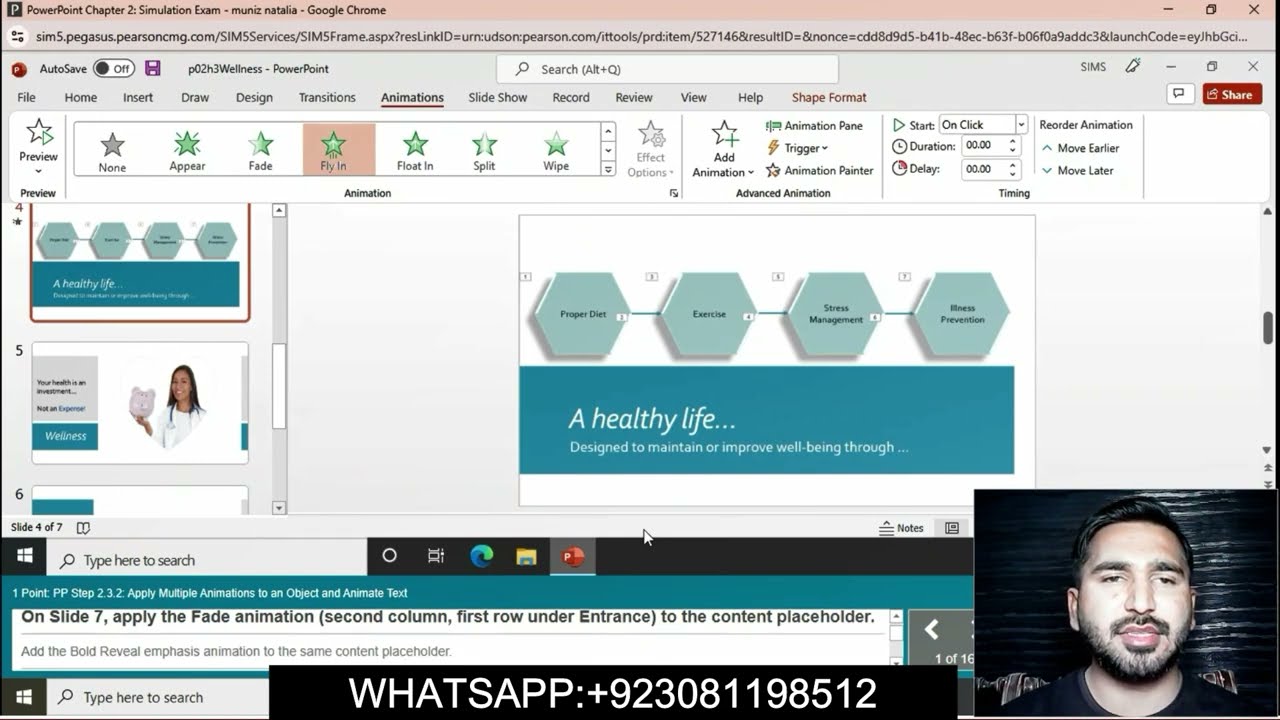The height and width of the screenshot is (720, 1280).
Task: Click in the Search box
Action: [667, 69]
